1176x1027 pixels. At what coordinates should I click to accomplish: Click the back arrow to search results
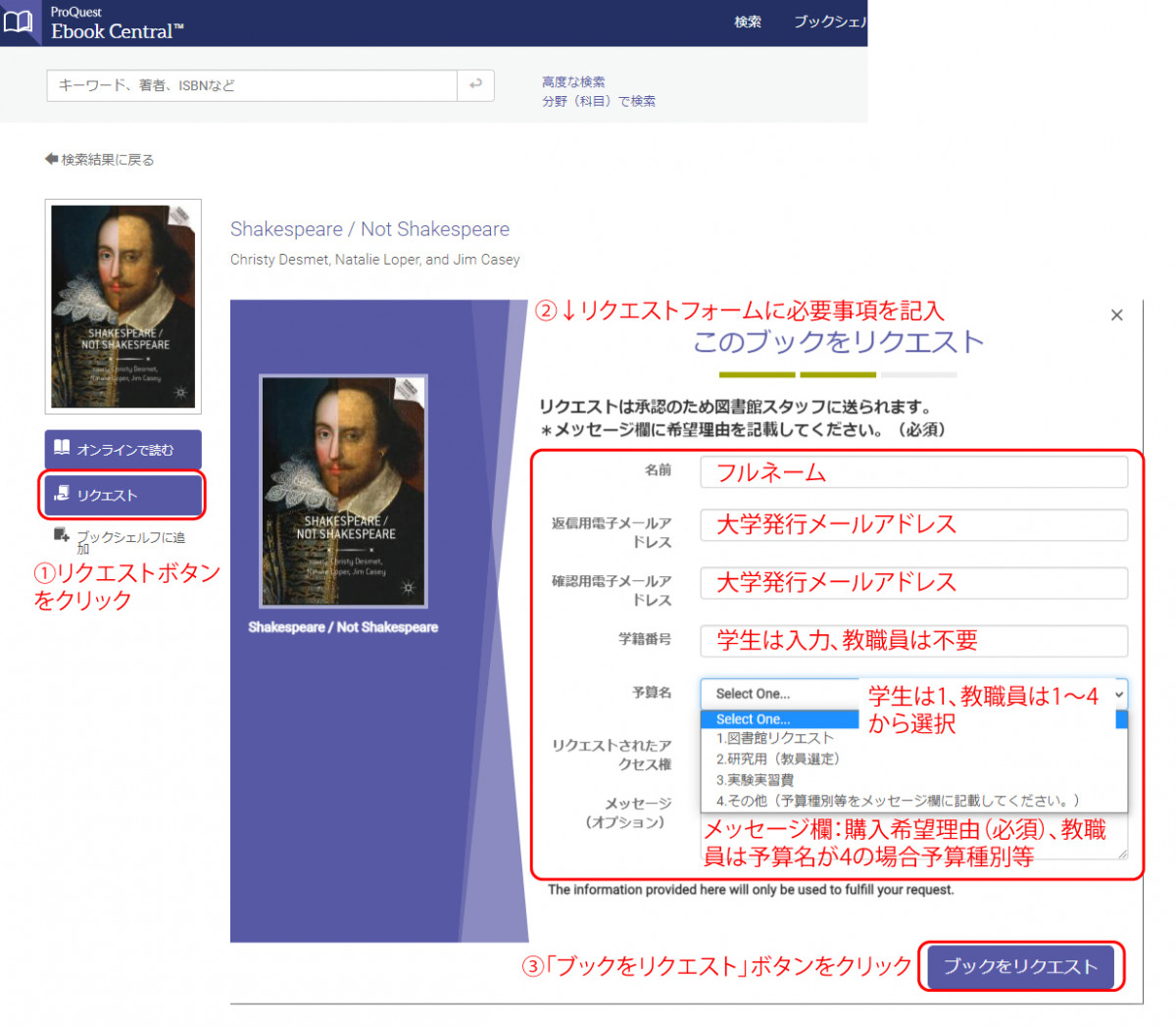pyautogui.click(x=51, y=159)
